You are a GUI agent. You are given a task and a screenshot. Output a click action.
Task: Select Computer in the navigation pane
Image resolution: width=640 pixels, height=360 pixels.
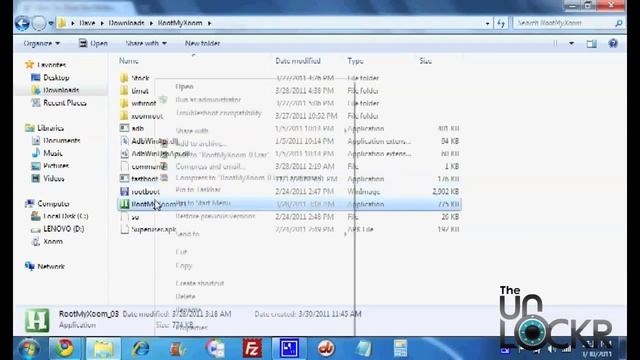pos(53,204)
